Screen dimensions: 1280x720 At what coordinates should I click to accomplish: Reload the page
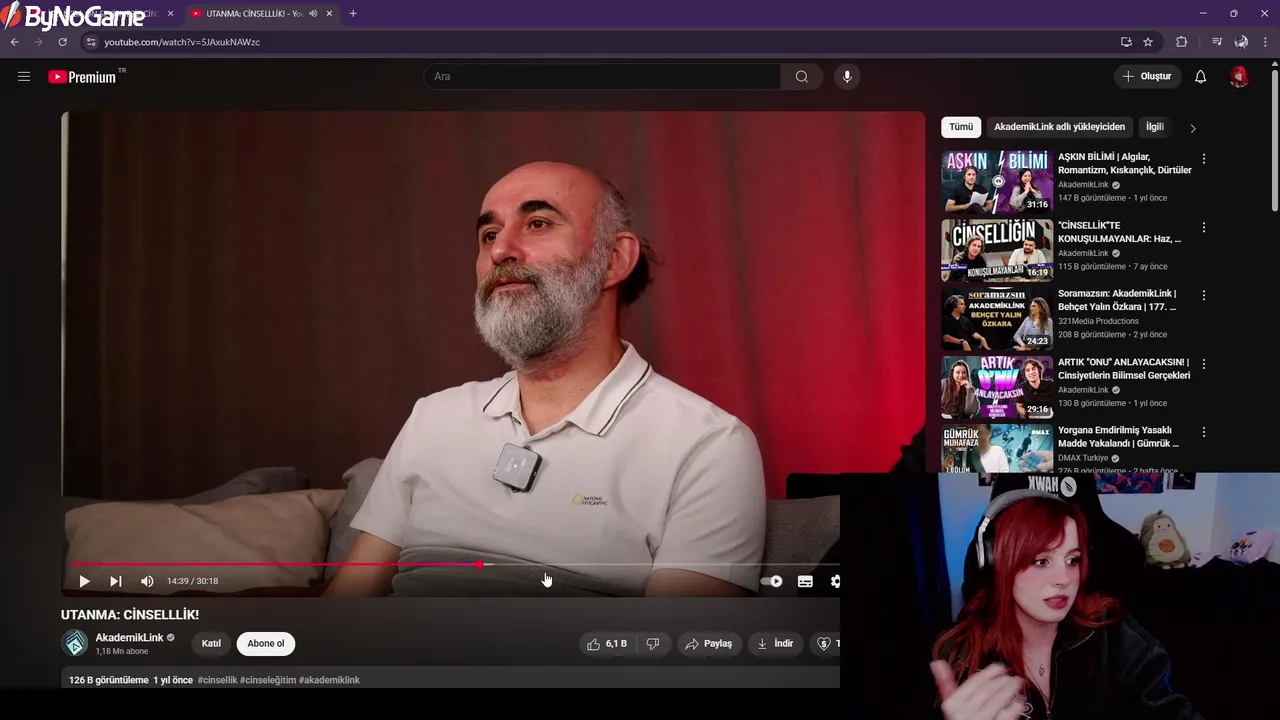coord(62,42)
